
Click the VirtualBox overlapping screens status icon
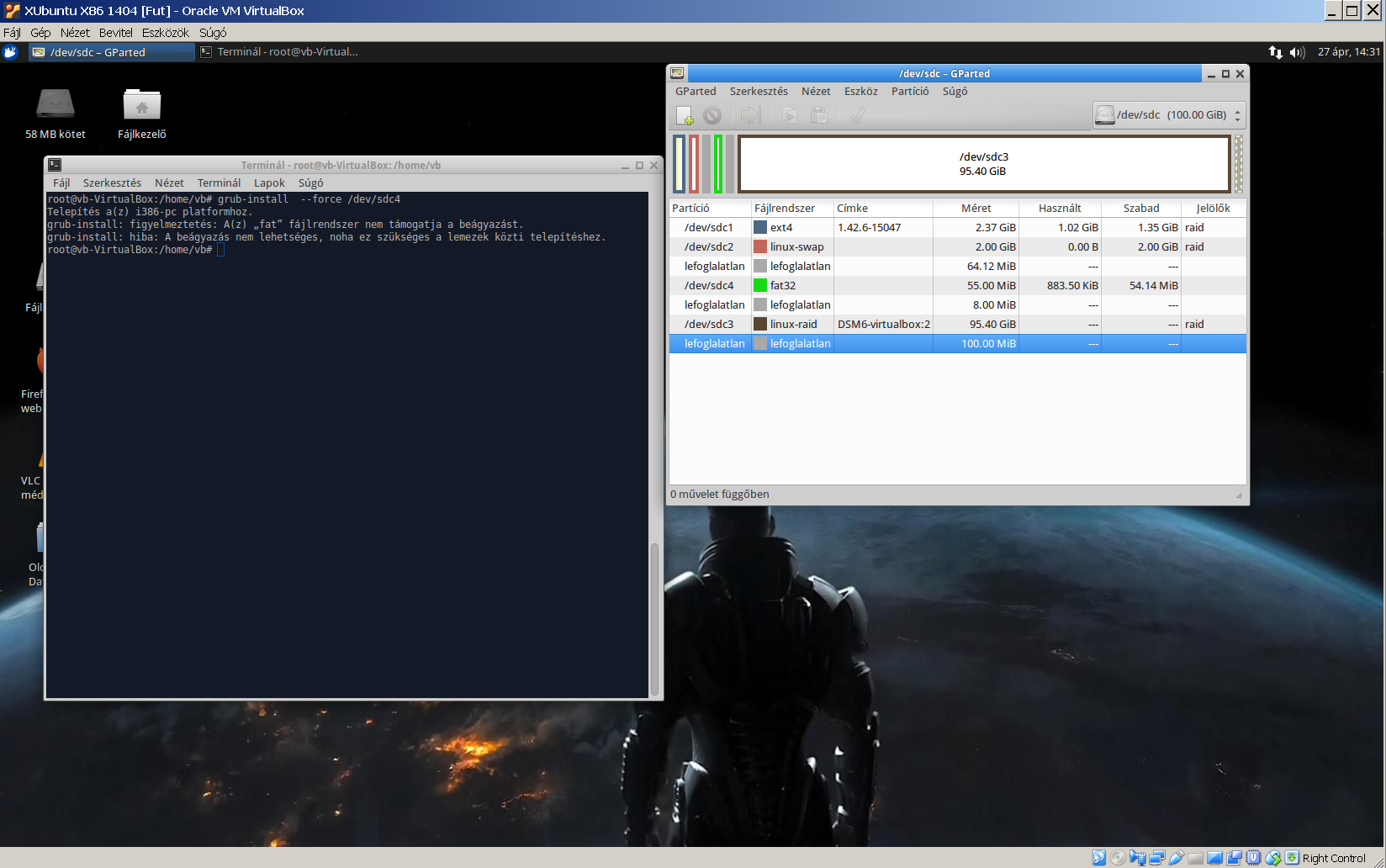1234,858
